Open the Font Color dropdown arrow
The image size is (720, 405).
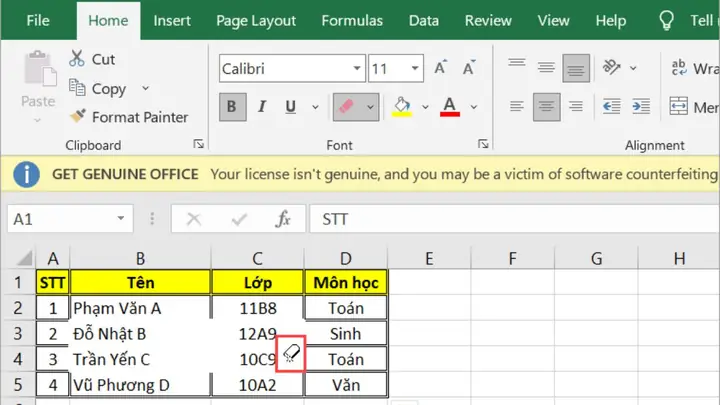(x=474, y=107)
